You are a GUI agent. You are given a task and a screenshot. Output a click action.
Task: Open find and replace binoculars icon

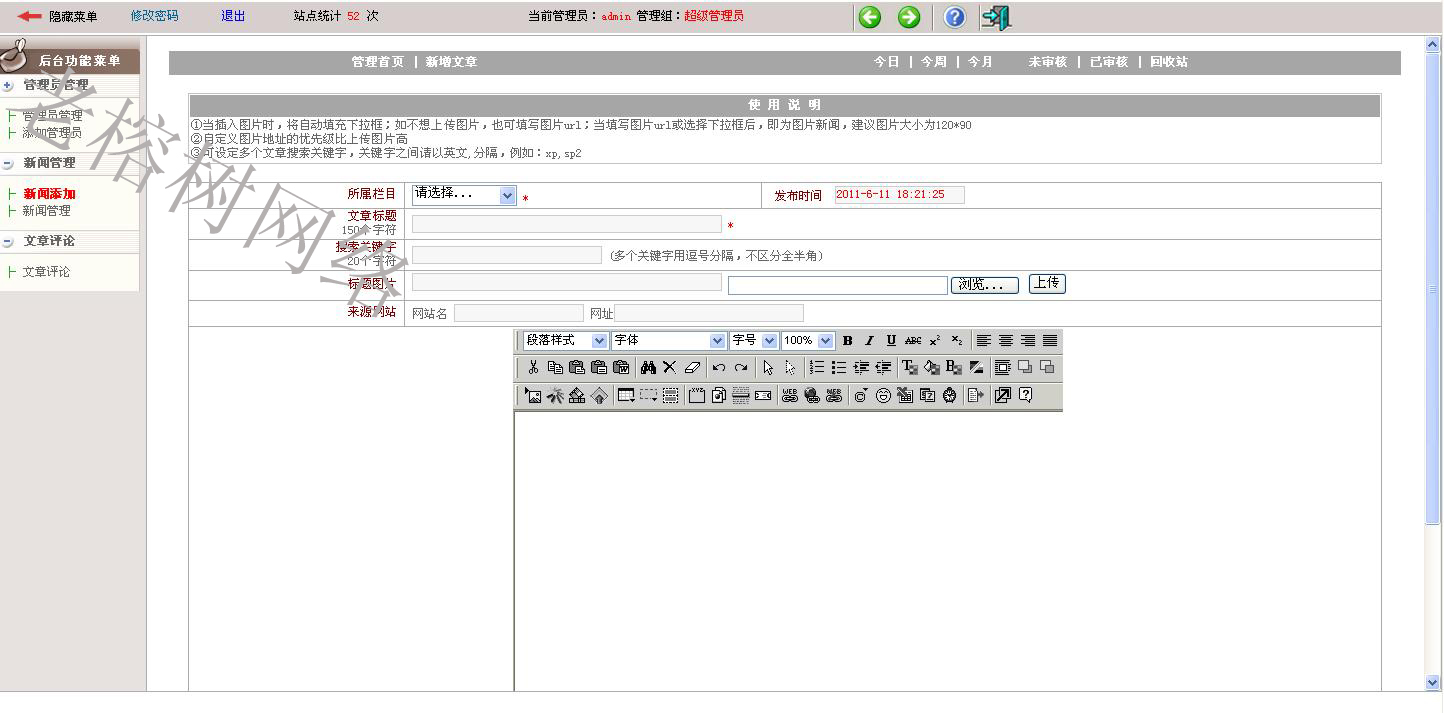647,368
